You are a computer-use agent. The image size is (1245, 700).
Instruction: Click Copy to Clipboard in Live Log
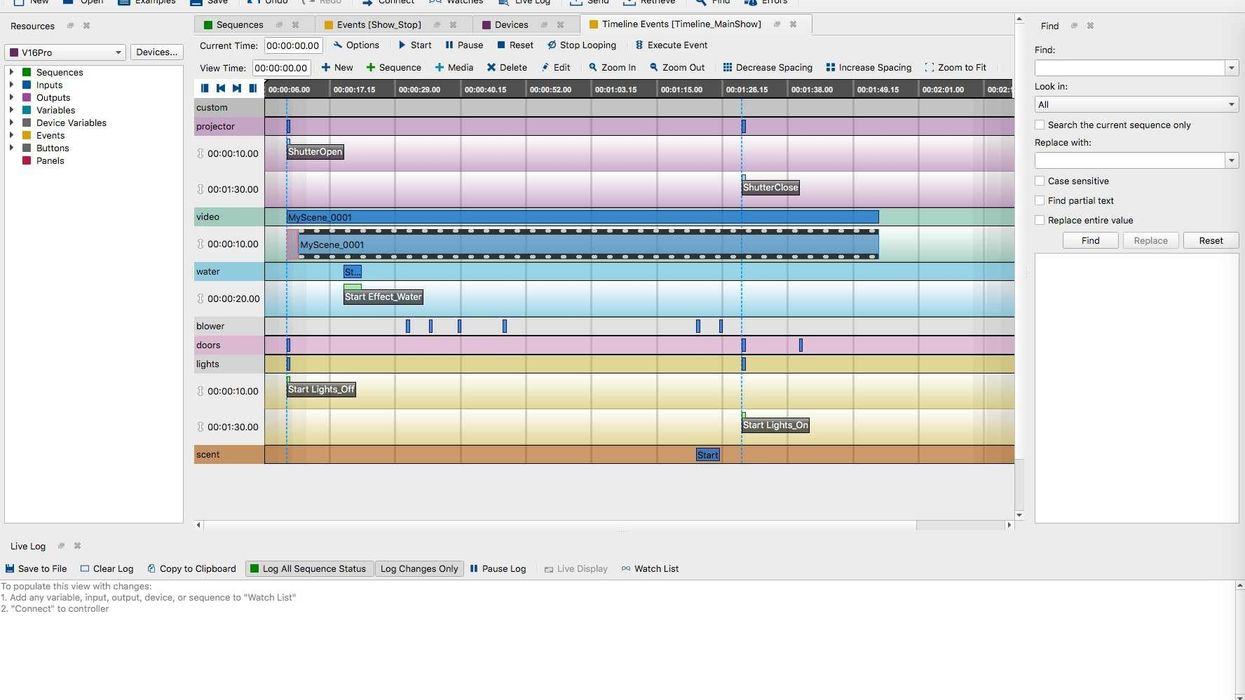coord(152,569)
